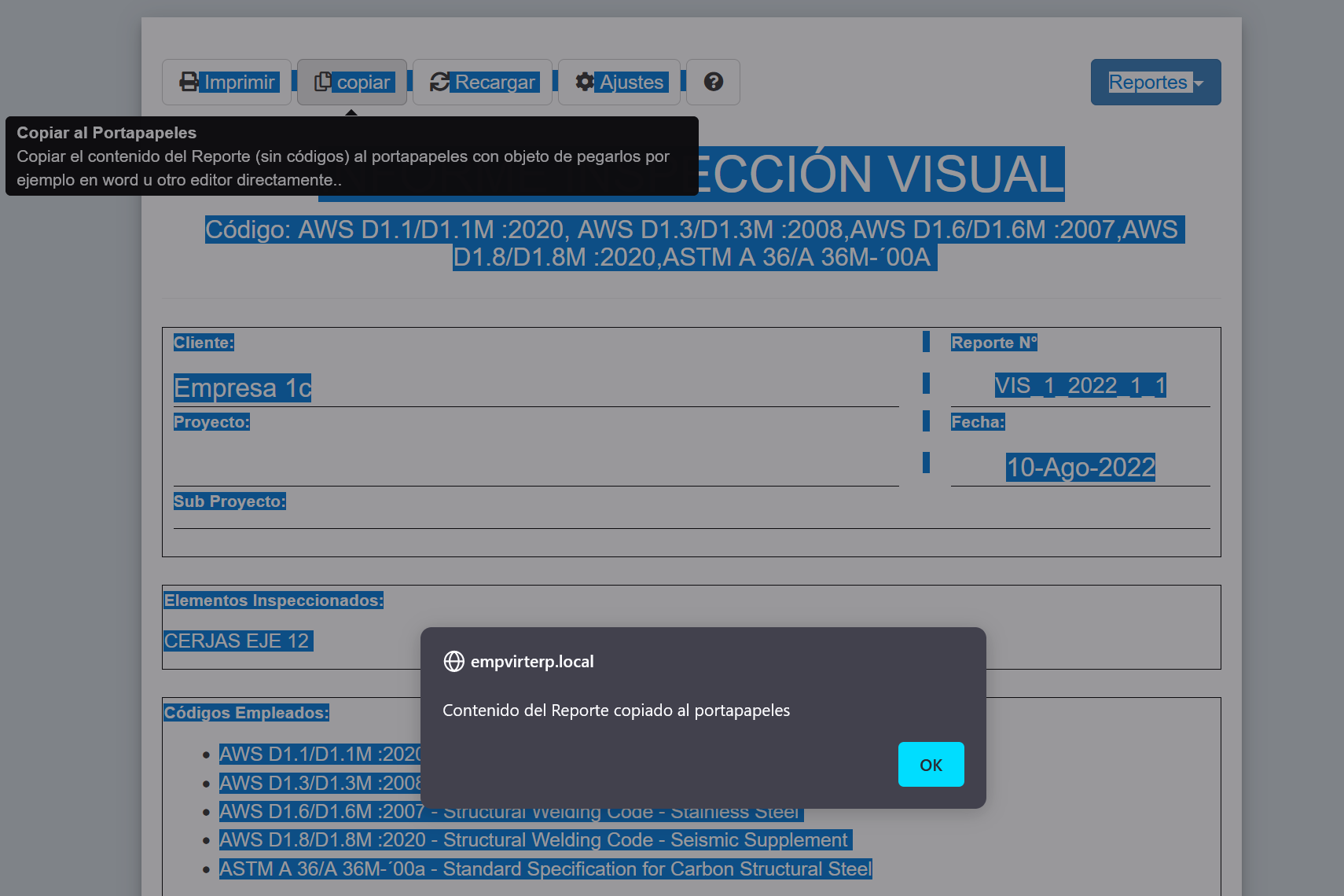
Task: Click the globe icon in the alert dialog
Action: click(454, 662)
